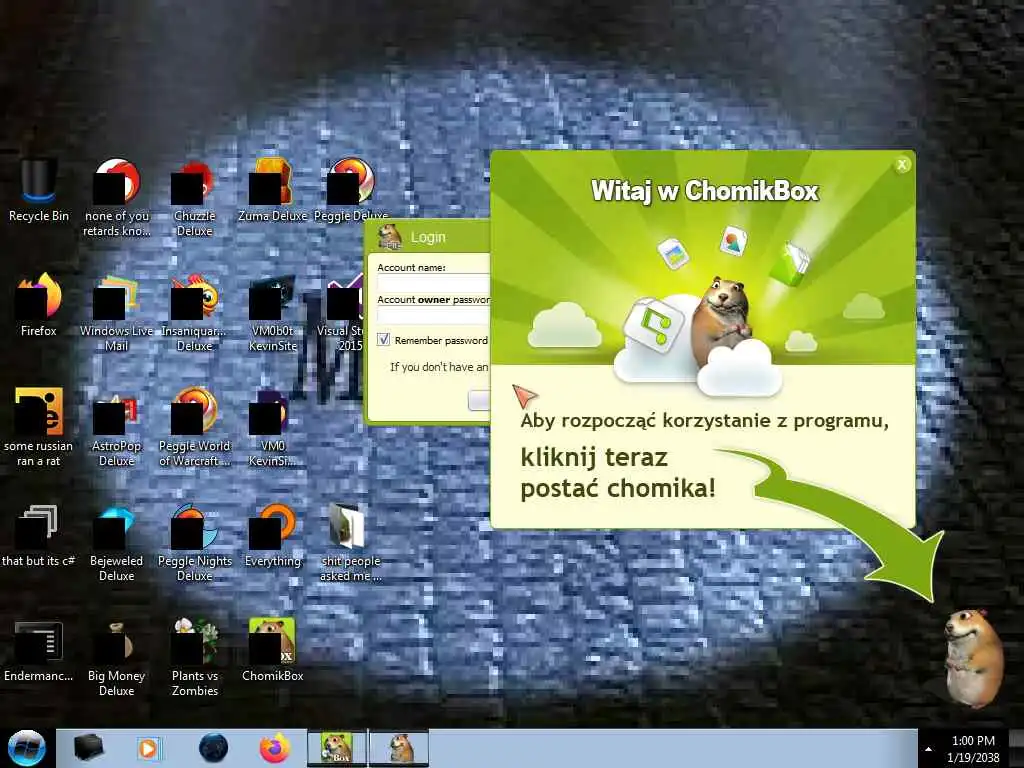This screenshot has height=768, width=1024.
Task: Open the ChomikBox desktop shortcut
Action: [272, 650]
